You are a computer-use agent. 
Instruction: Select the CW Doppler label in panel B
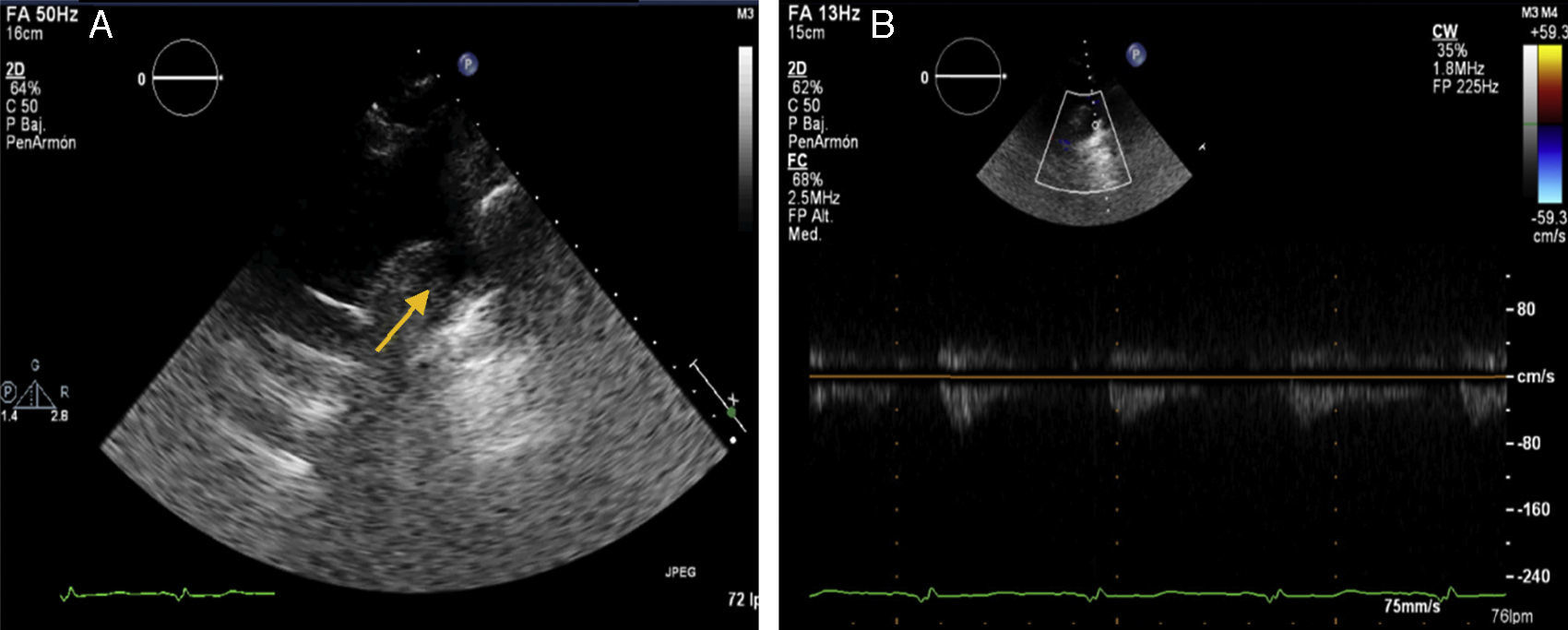1444,32
